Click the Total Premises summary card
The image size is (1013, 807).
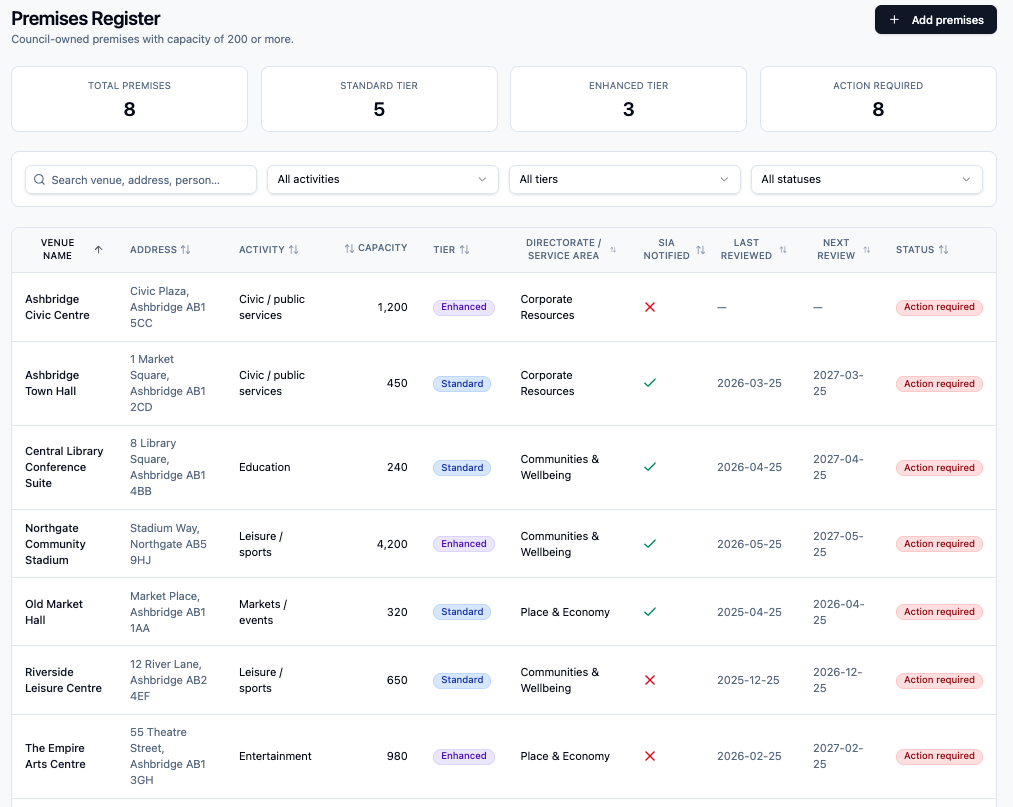(129, 99)
